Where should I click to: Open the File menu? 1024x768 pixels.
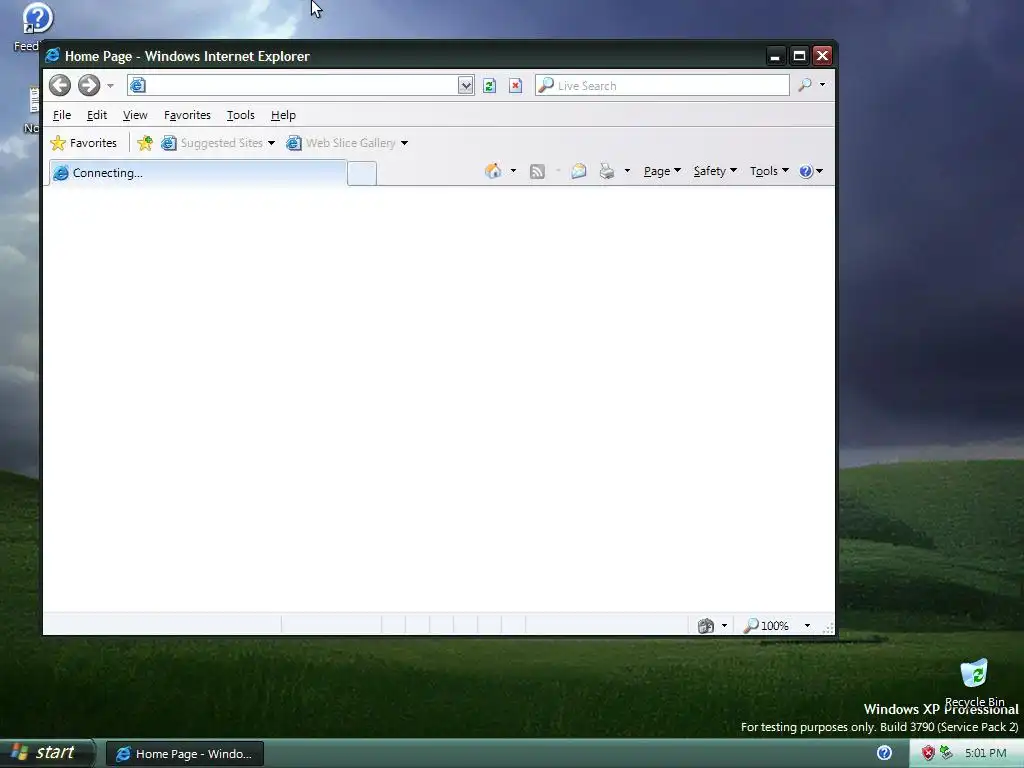(62, 115)
